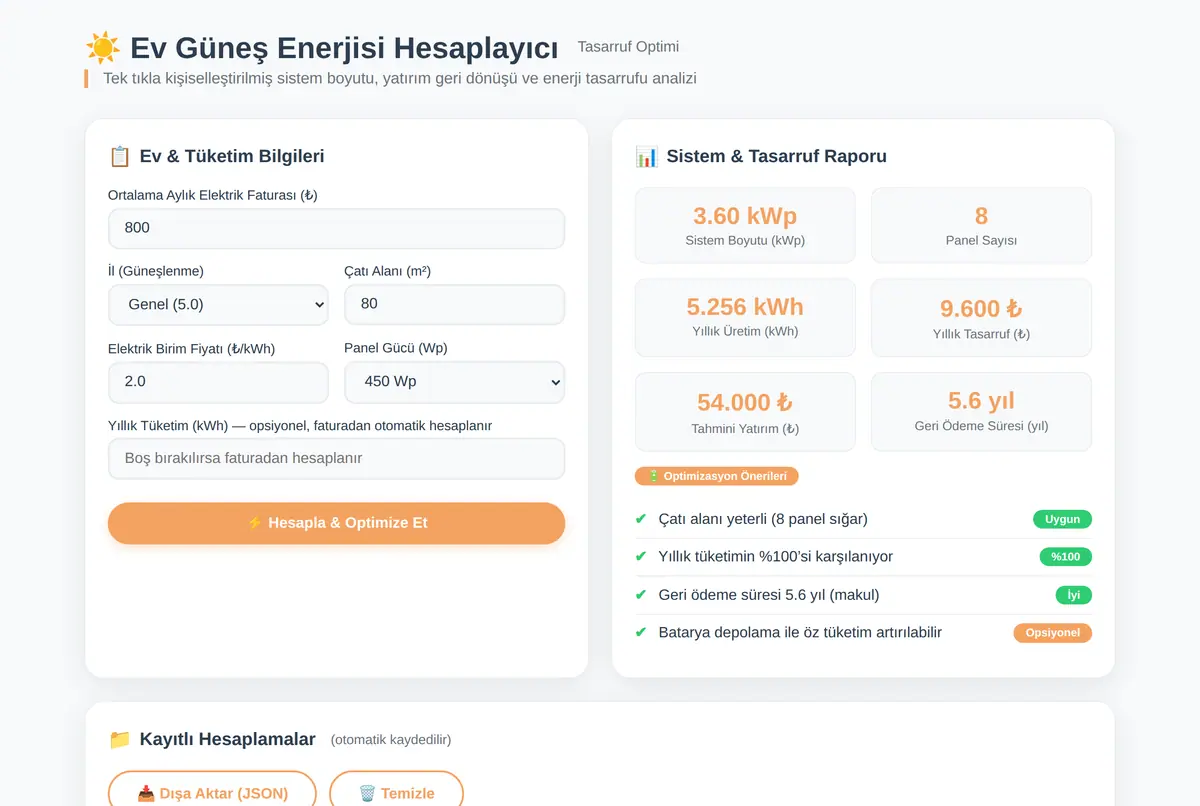Focus the Çatı Alanı (m²) field
Screen dimensions: 1200x806
[454, 305]
